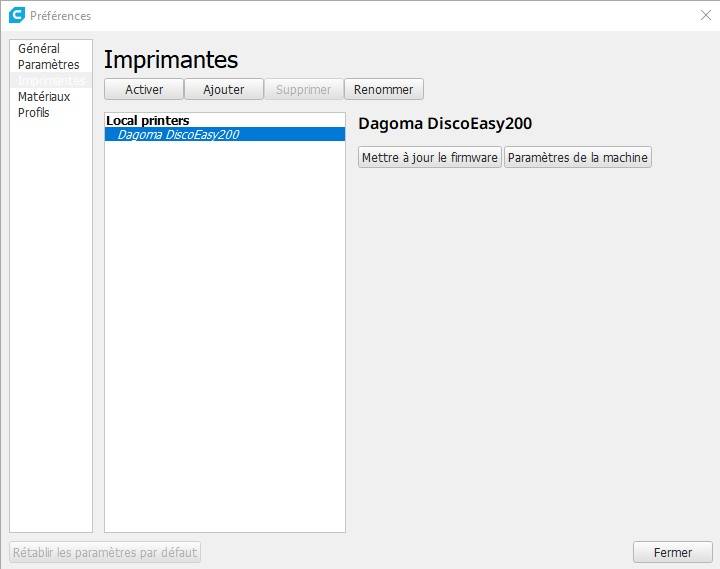Go to the Matériaux page
The height and width of the screenshot is (569, 720).
[x=44, y=97]
